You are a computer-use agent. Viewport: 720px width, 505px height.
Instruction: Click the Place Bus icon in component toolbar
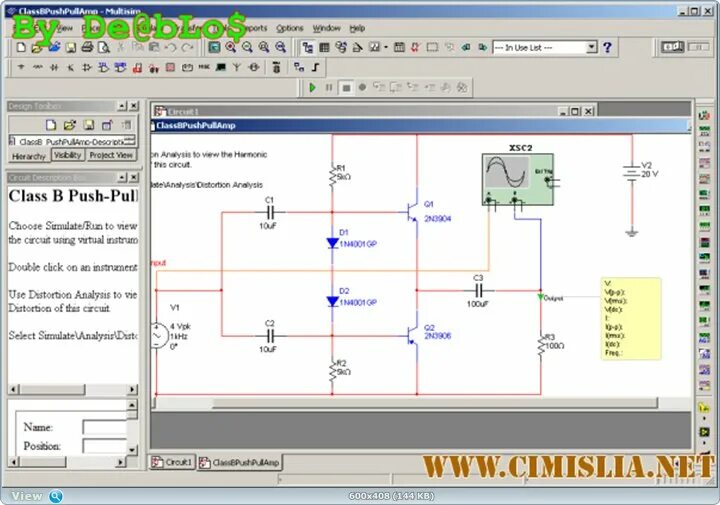(315, 67)
